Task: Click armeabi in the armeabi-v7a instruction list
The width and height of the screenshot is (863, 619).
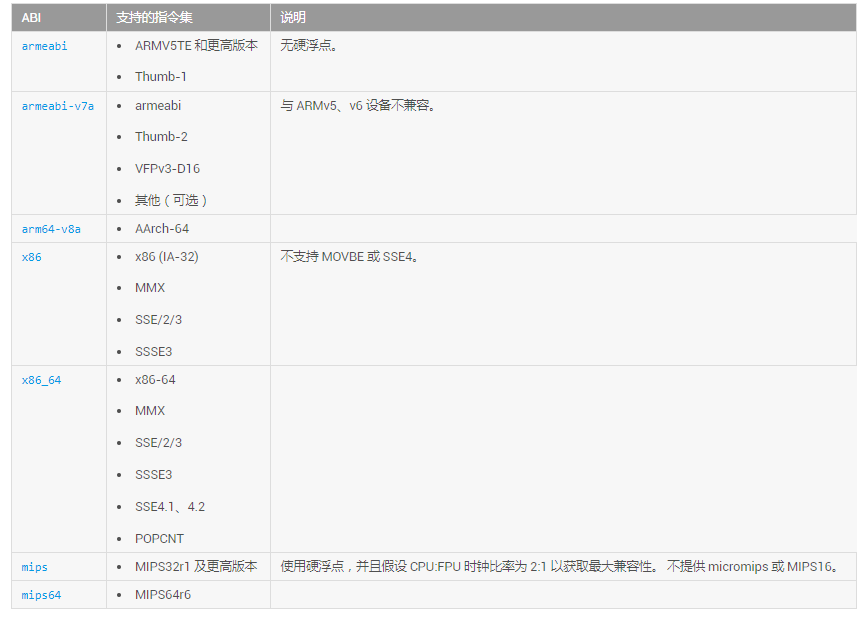Action: pyautogui.click(x=158, y=106)
